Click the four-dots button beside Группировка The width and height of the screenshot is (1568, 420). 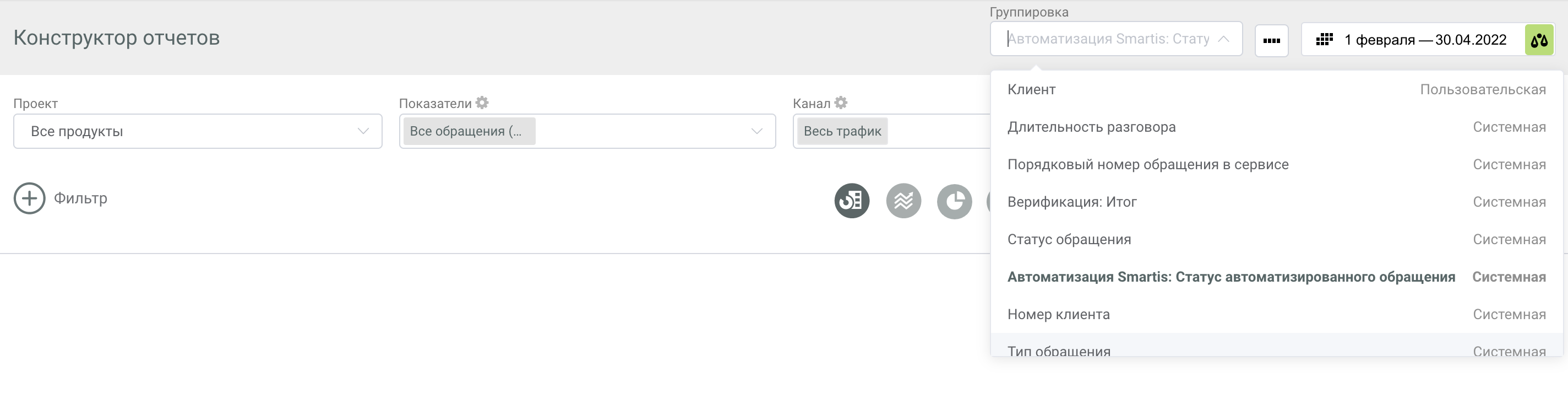tap(1271, 40)
